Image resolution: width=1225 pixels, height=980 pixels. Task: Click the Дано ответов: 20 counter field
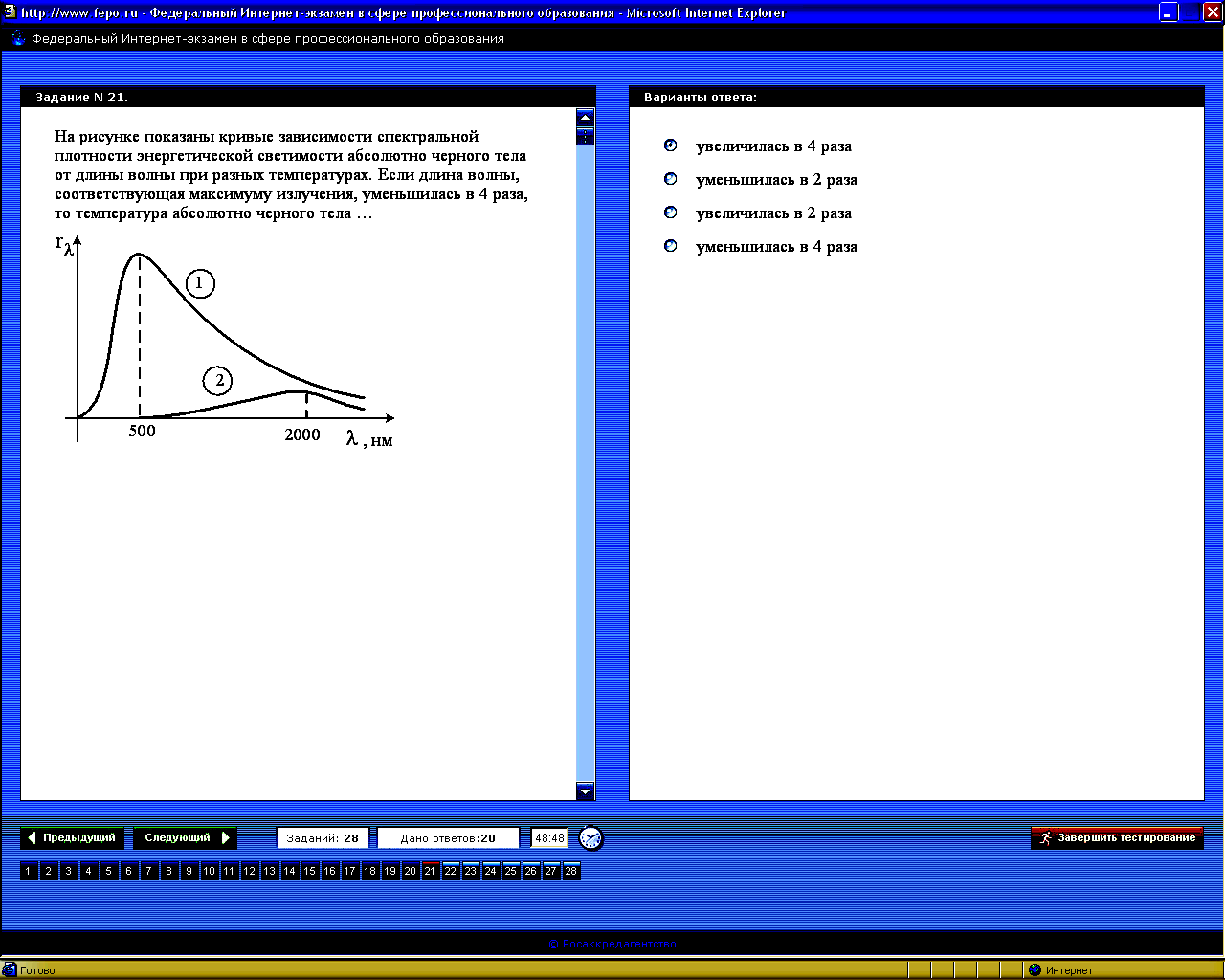[448, 838]
